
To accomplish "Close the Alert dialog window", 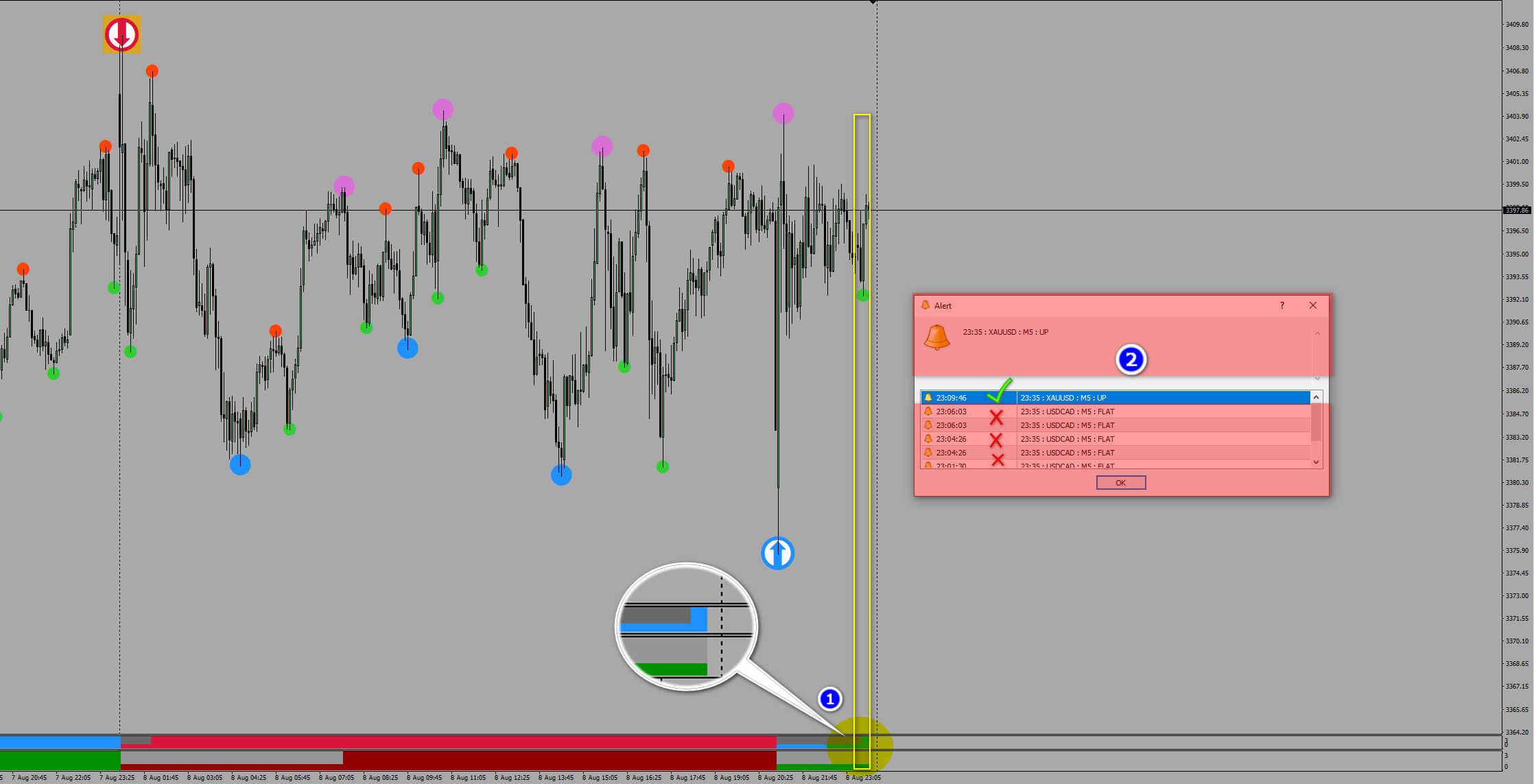I will click(1312, 305).
